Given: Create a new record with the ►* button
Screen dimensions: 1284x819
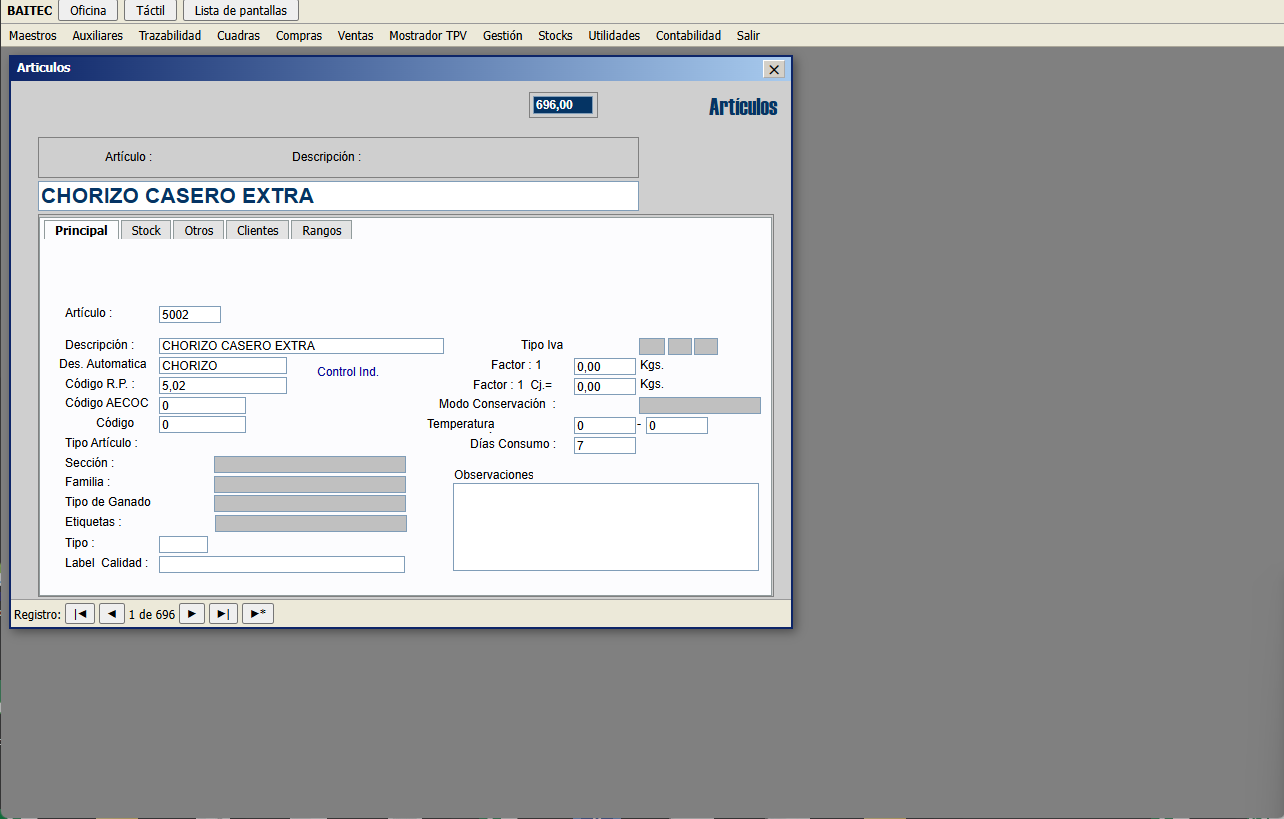Looking at the screenshot, I should click(258, 614).
